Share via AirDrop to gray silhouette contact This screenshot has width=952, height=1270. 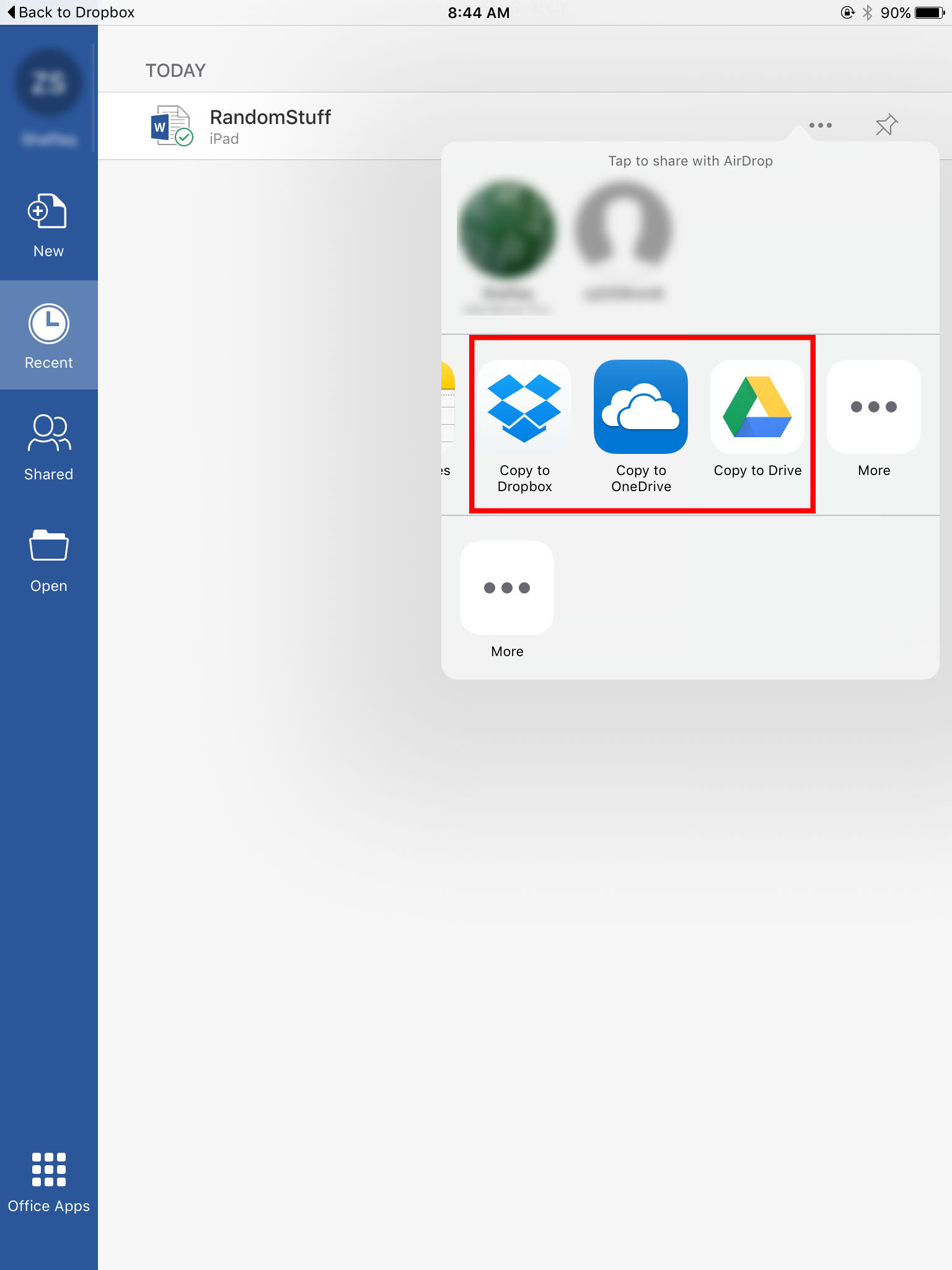pos(624,229)
